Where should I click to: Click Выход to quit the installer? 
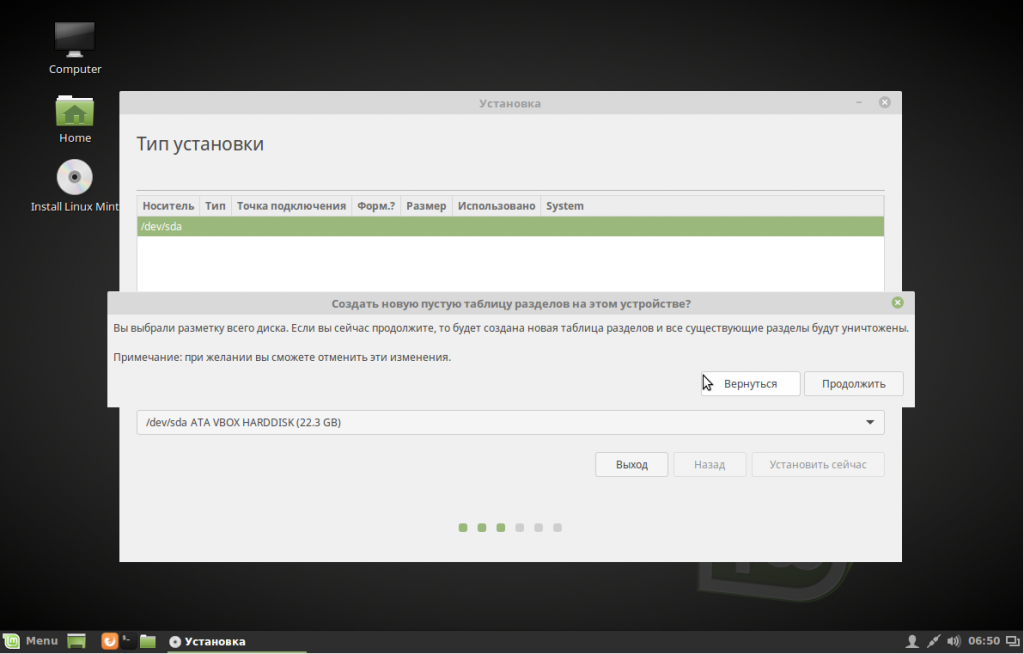coord(631,464)
